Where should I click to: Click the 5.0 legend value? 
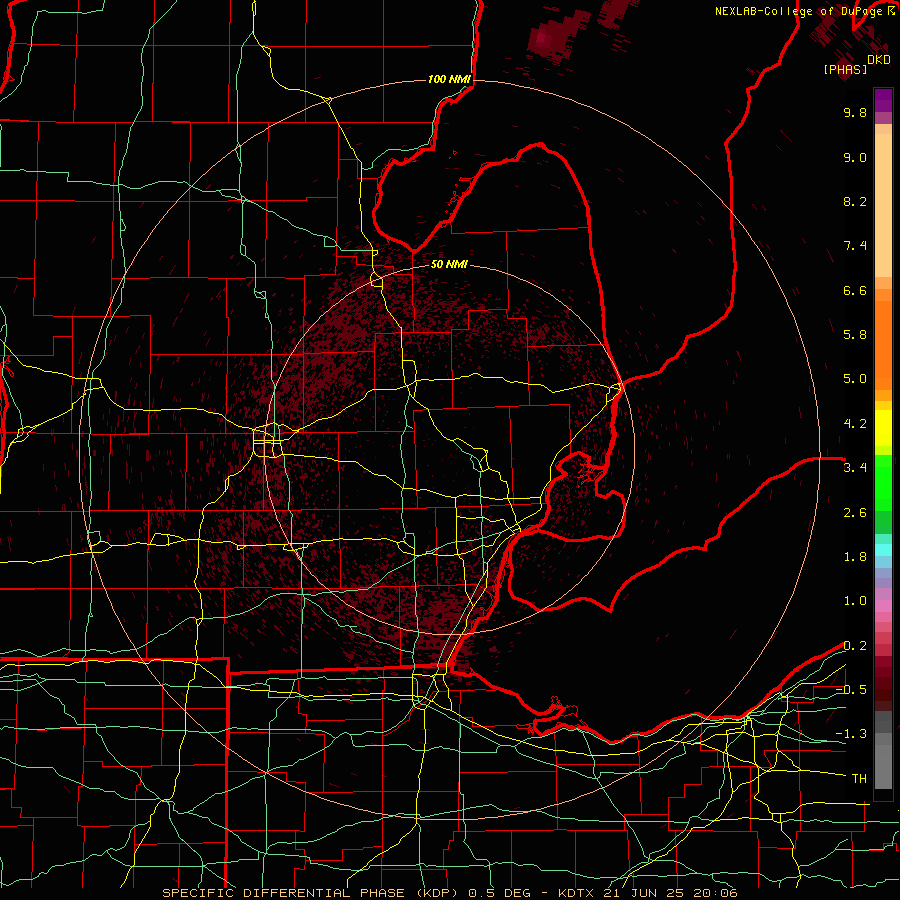click(x=855, y=379)
